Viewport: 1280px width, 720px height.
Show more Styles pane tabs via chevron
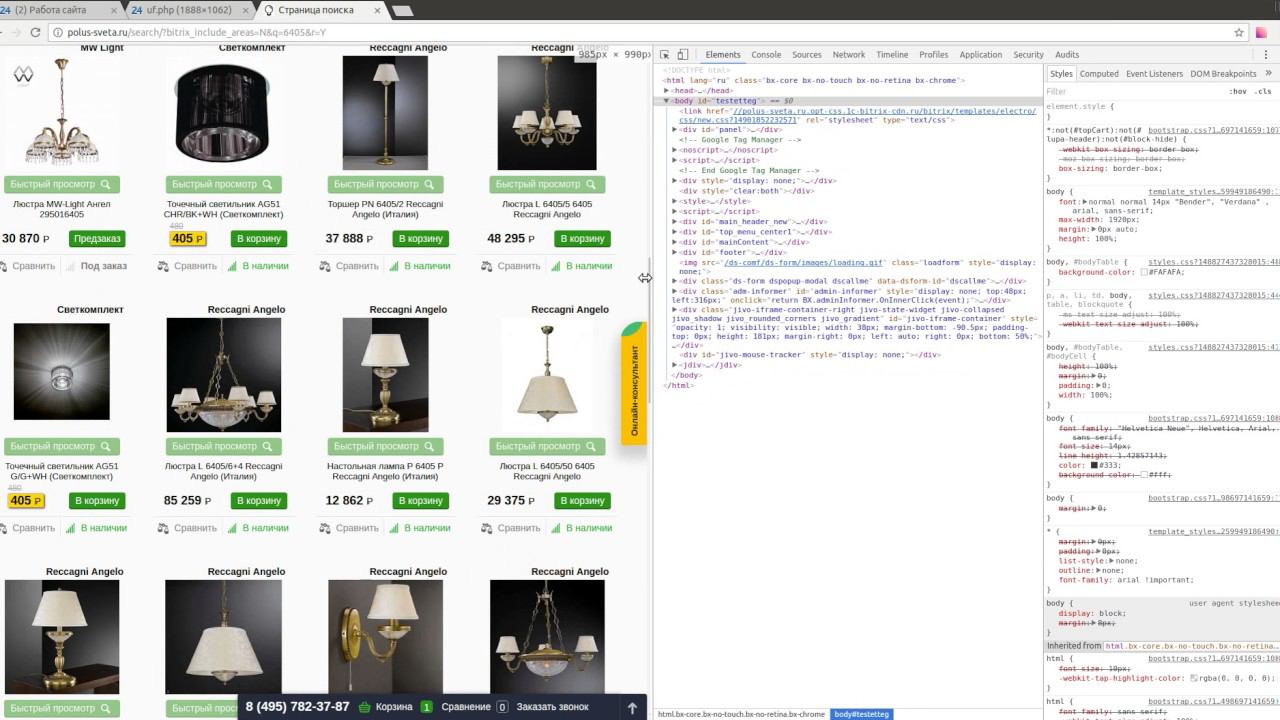click(1267, 73)
